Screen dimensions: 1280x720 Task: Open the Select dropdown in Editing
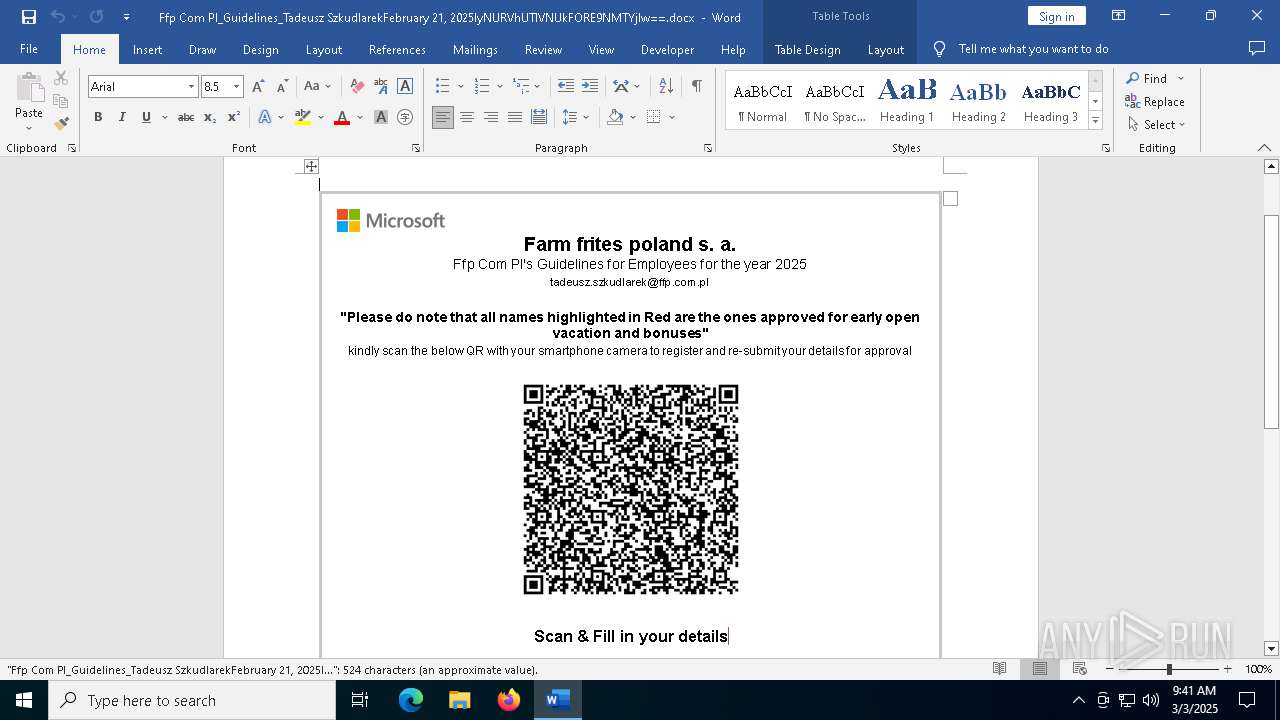tap(1156, 125)
